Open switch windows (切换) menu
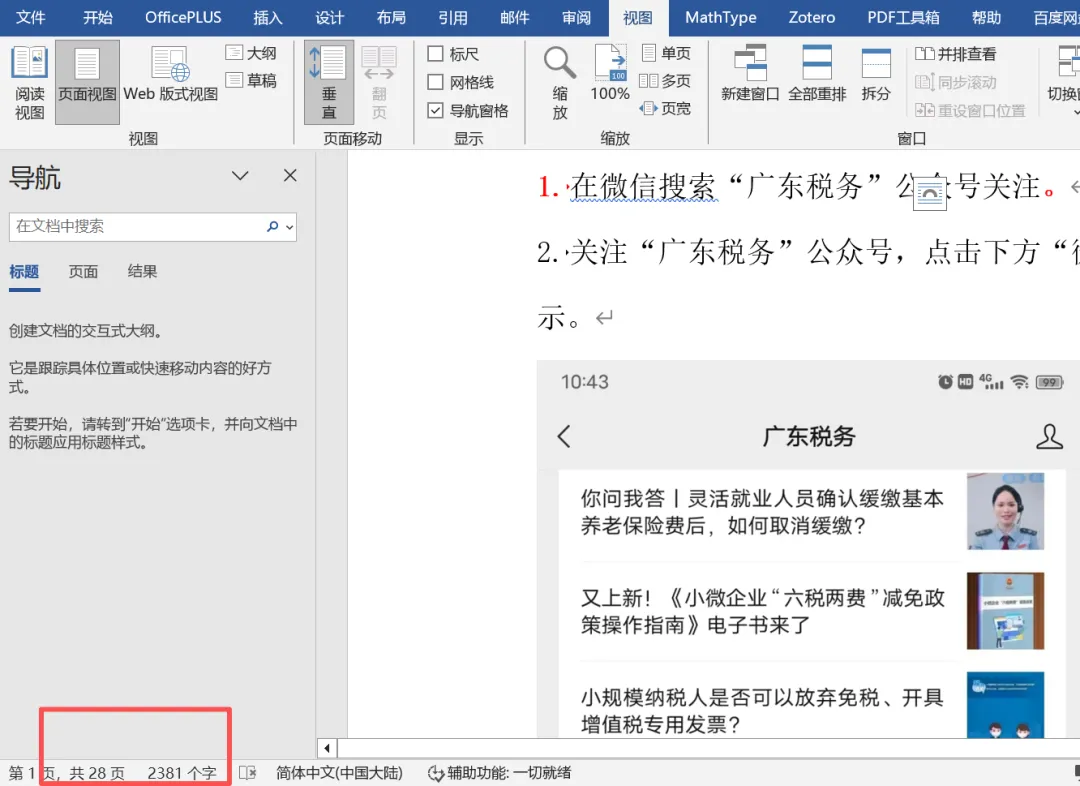The height and width of the screenshot is (786, 1080). pyautogui.click(x=1063, y=79)
